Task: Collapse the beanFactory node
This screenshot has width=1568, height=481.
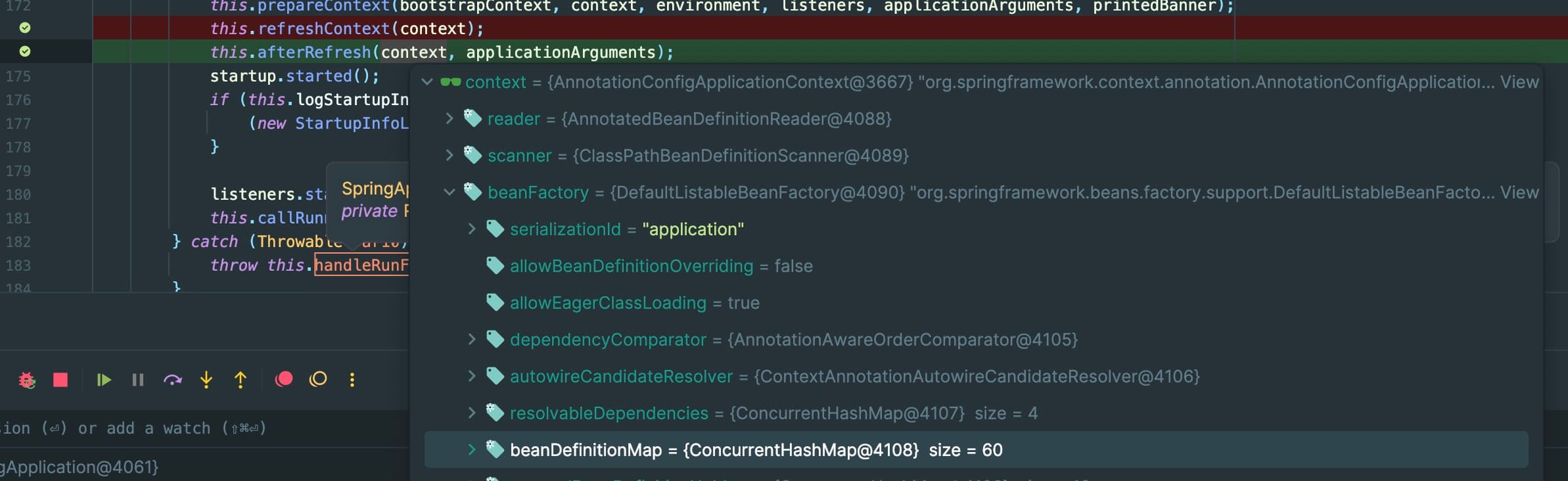Action: coord(450,193)
